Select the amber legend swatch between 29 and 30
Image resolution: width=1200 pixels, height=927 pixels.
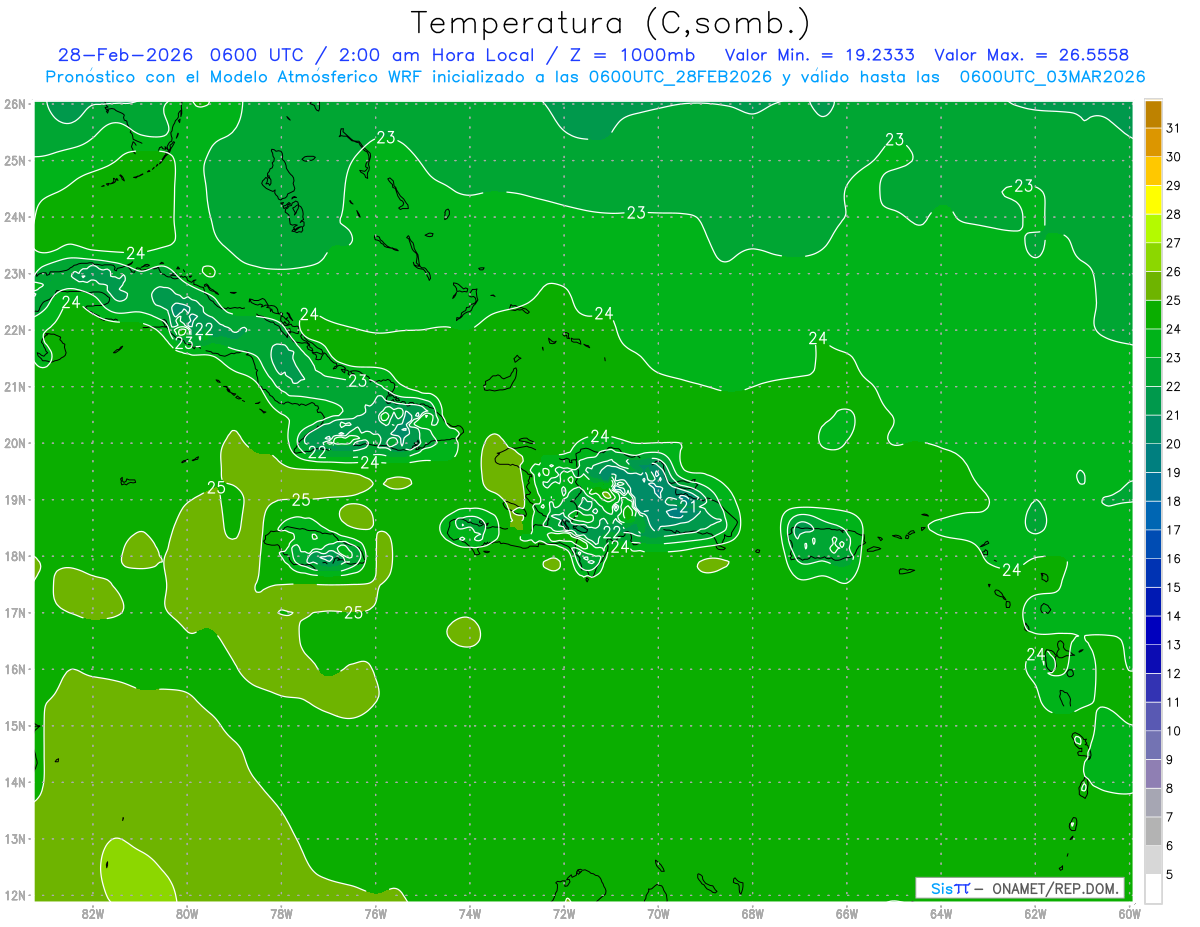click(1153, 171)
